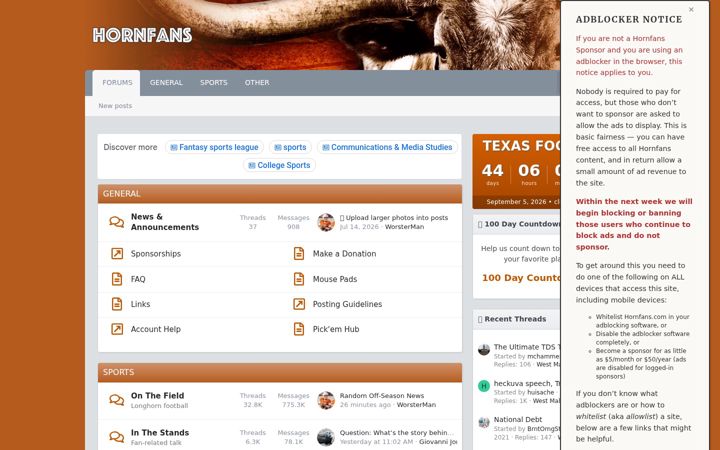Click WorsterMan under Random Off-Season News
720x450 pixels.
[x=416, y=405]
